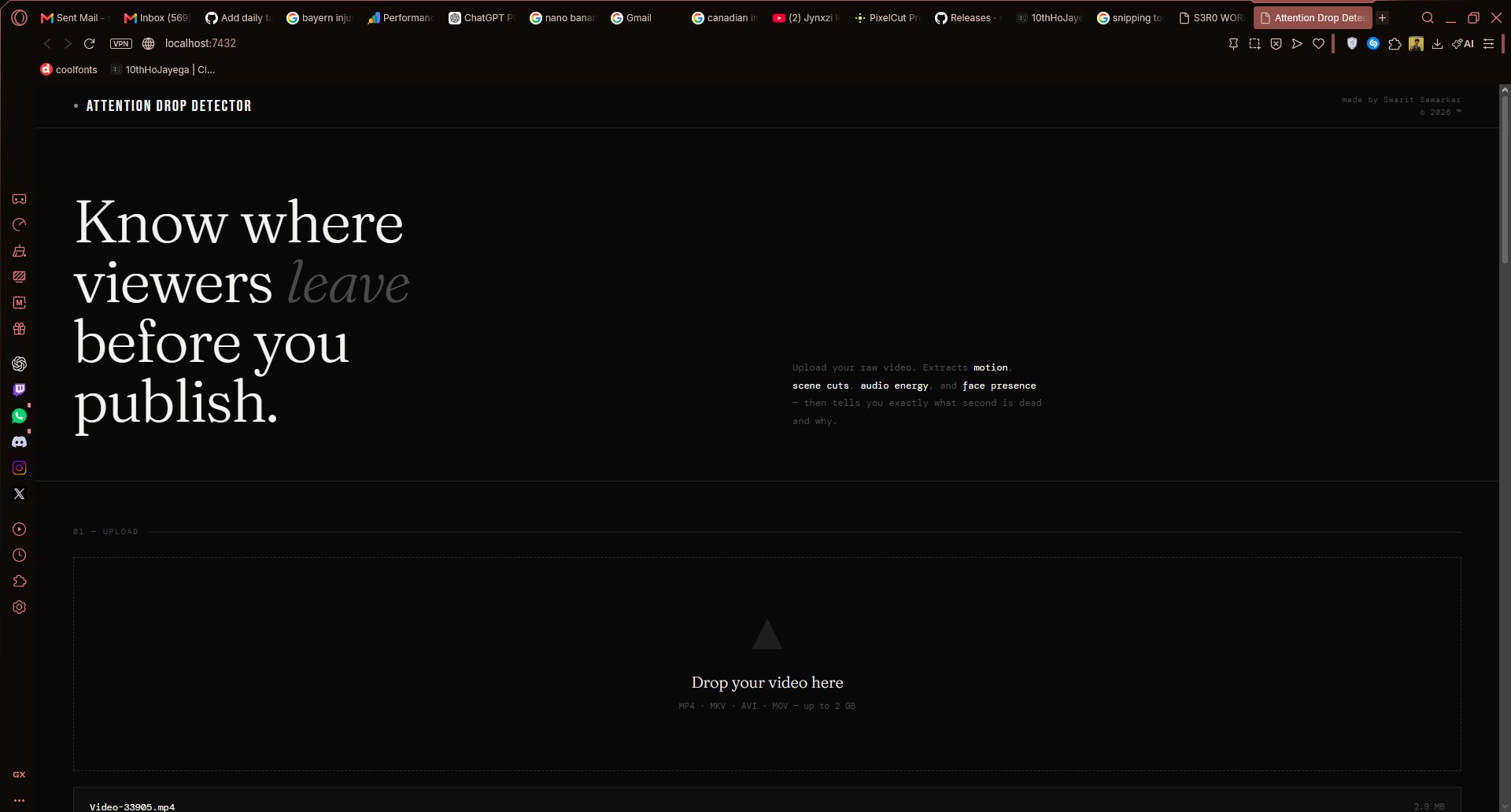Reload the current page
1511x812 pixels.
90,43
